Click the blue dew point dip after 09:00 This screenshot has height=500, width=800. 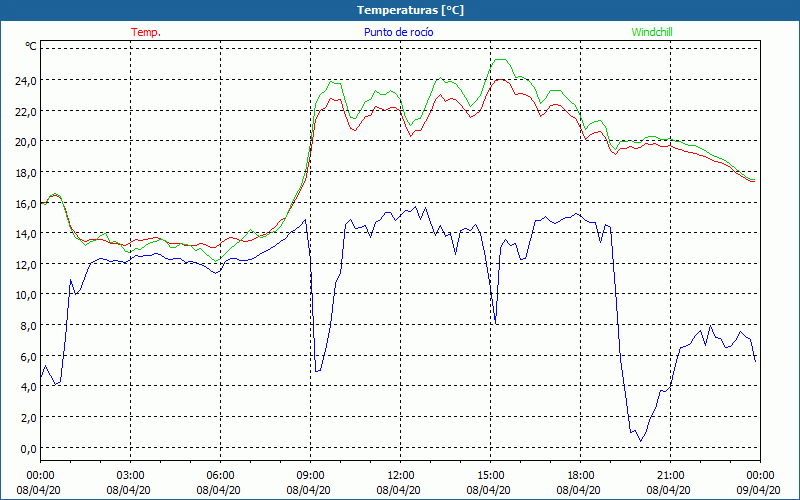click(317, 371)
